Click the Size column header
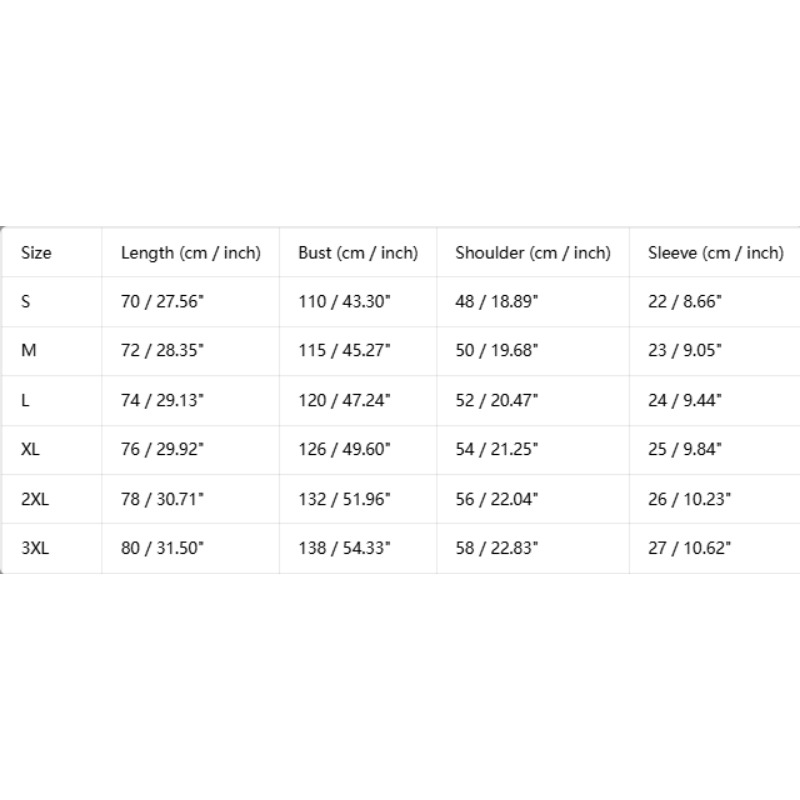This screenshot has width=800, height=800. pyautogui.click(x=36, y=253)
